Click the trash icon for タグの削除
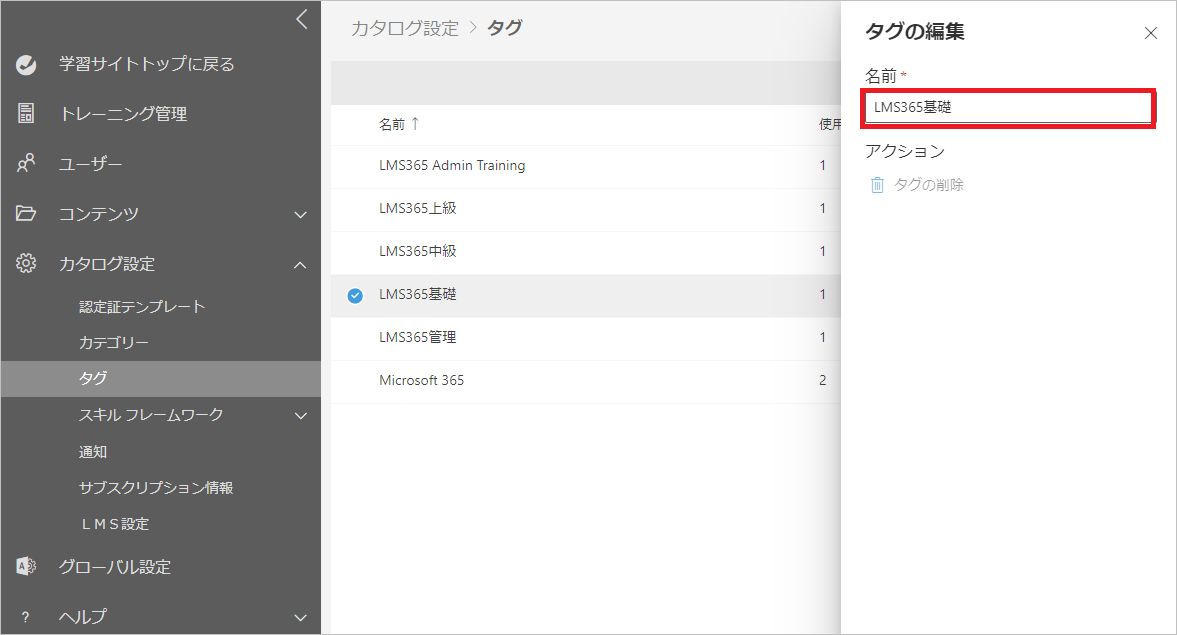Screen dimensions: 1177x635 877,185
